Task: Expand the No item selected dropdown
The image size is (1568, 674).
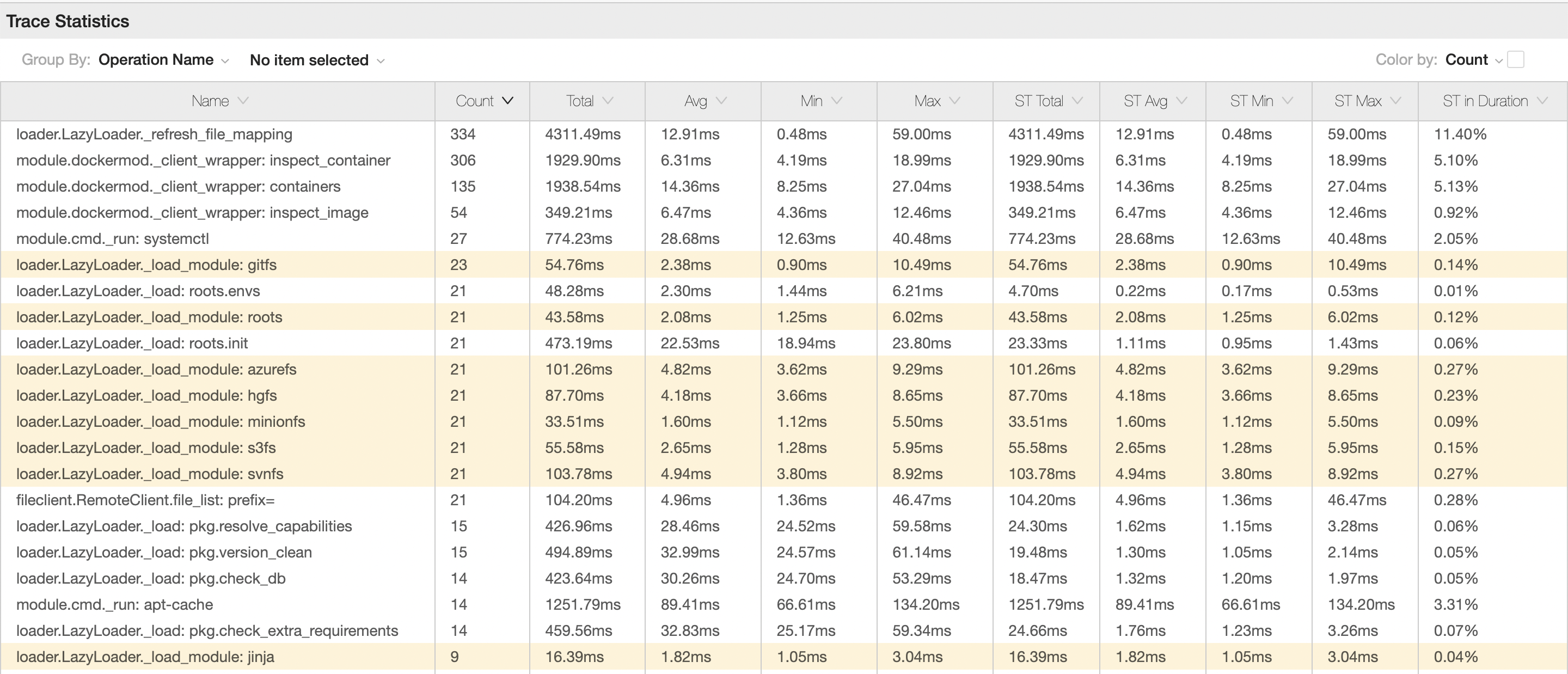Action: pos(317,60)
